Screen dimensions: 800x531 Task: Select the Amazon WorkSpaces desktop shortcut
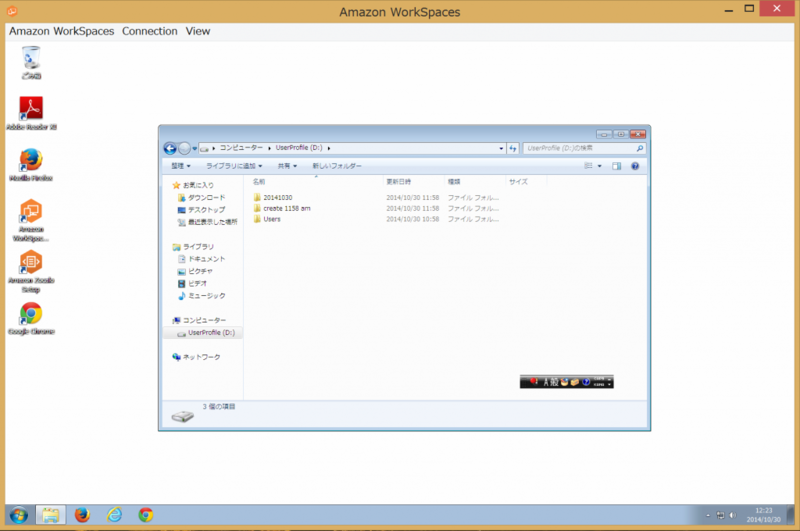[x=31, y=220]
